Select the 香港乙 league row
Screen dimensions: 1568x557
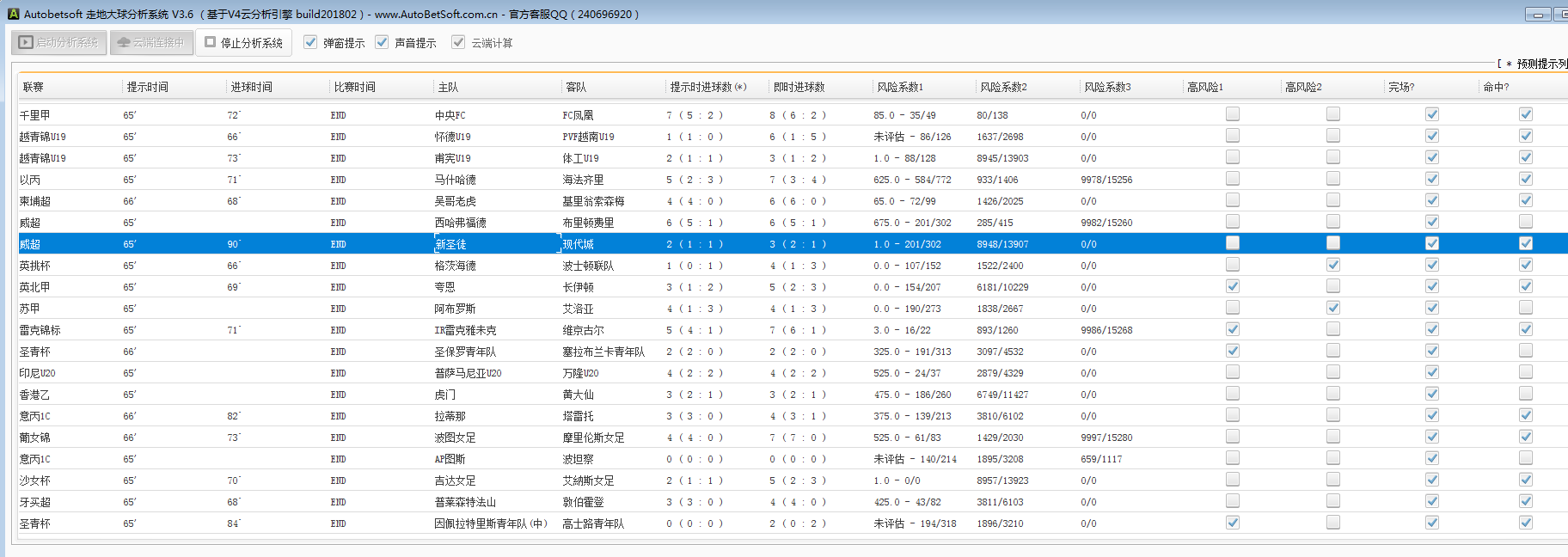(x=35, y=395)
